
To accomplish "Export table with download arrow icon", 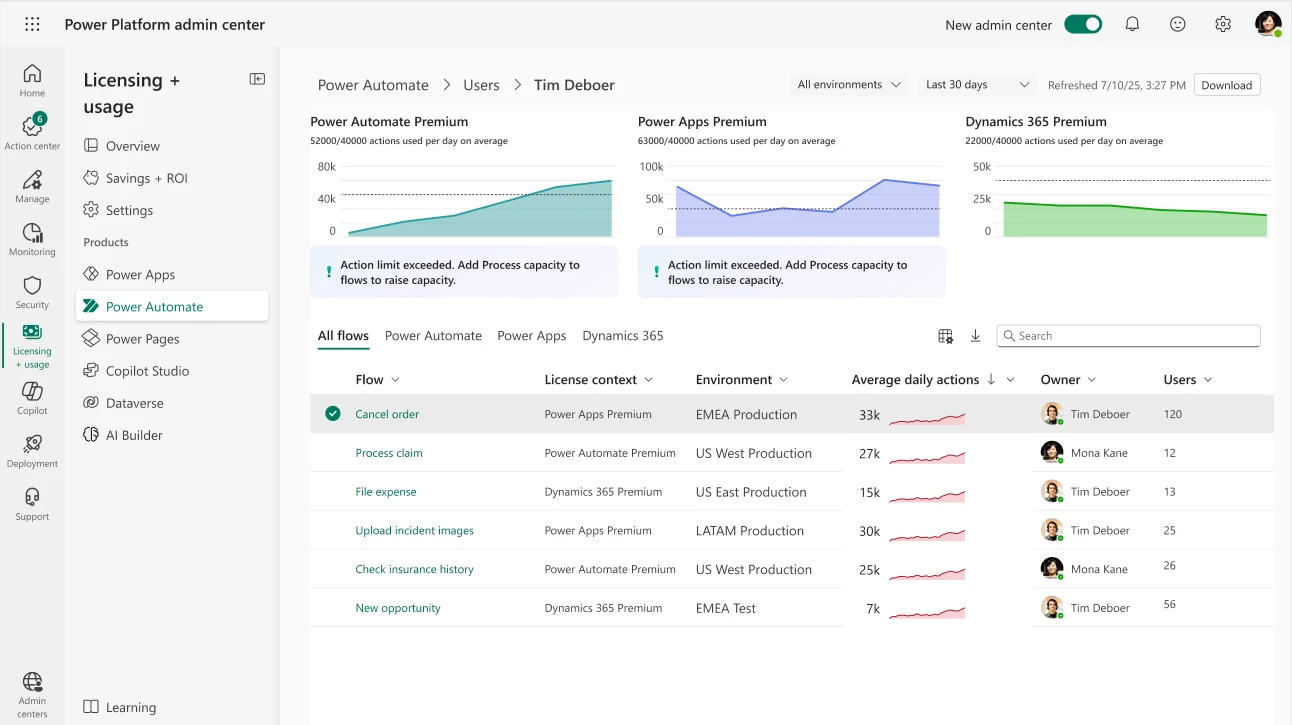I will click(975, 336).
